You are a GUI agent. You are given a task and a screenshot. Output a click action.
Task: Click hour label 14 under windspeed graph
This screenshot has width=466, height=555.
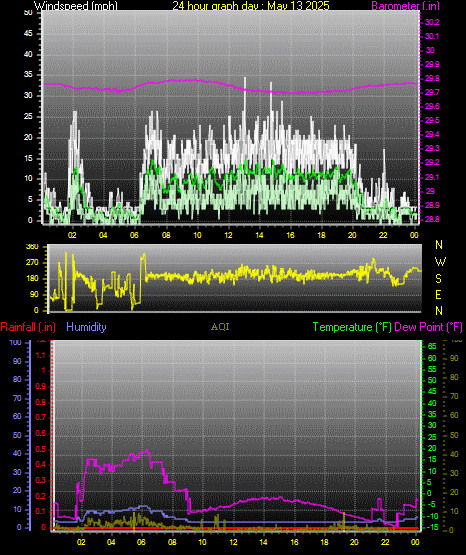coord(259,235)
